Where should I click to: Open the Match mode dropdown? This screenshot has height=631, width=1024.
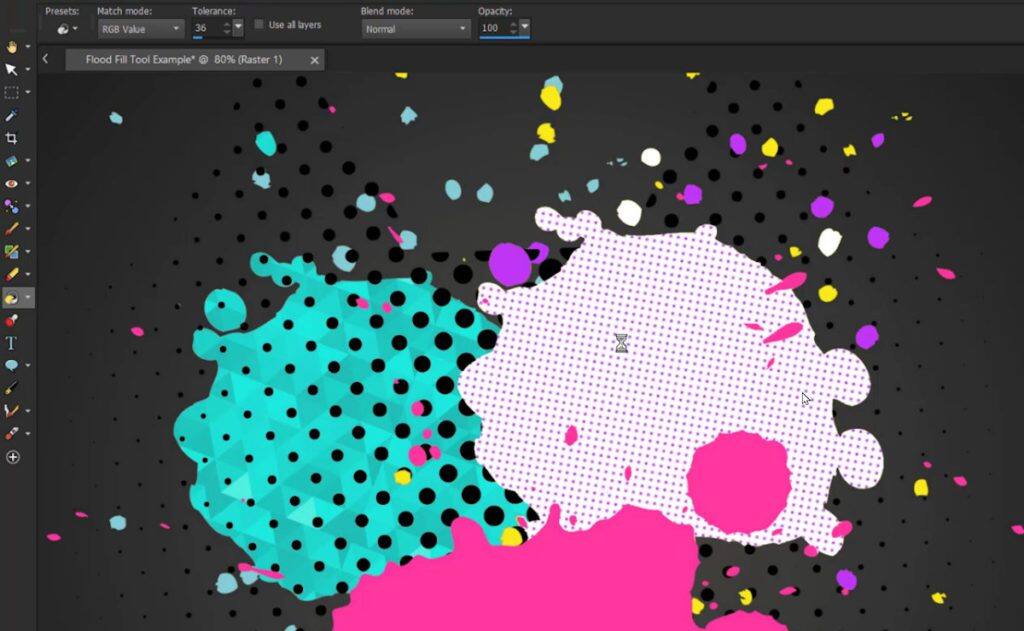pyautogui.click(x=140, y=28)
